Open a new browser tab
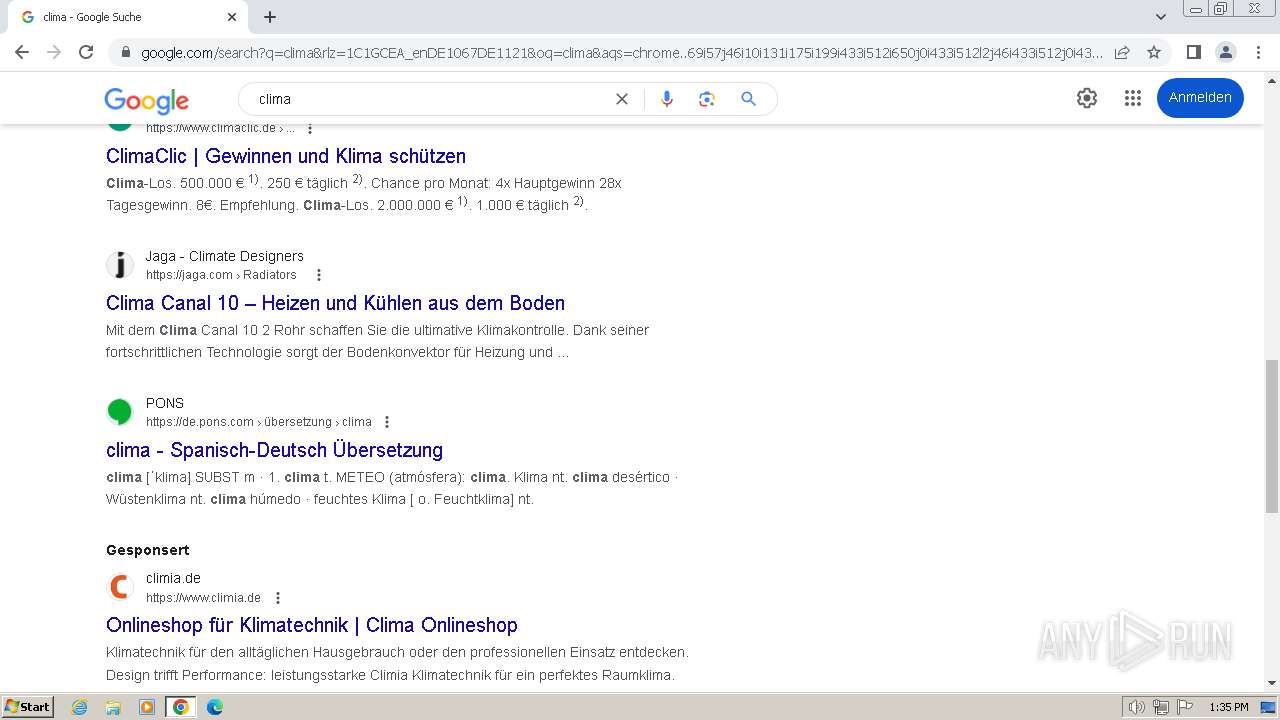 270,17
